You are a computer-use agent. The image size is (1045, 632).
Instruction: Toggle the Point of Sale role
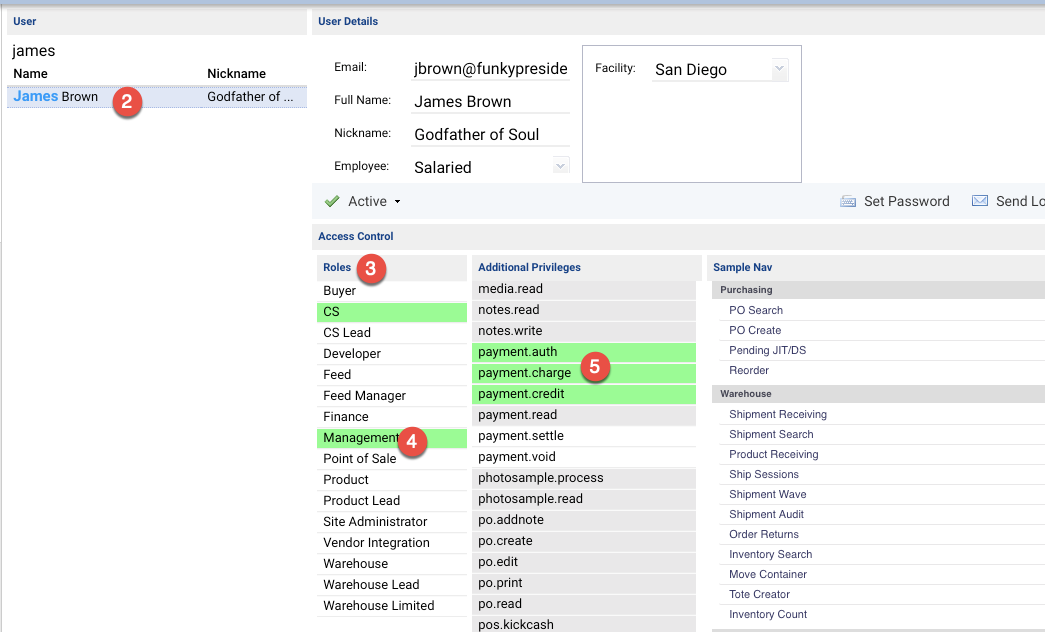[392, 459]
